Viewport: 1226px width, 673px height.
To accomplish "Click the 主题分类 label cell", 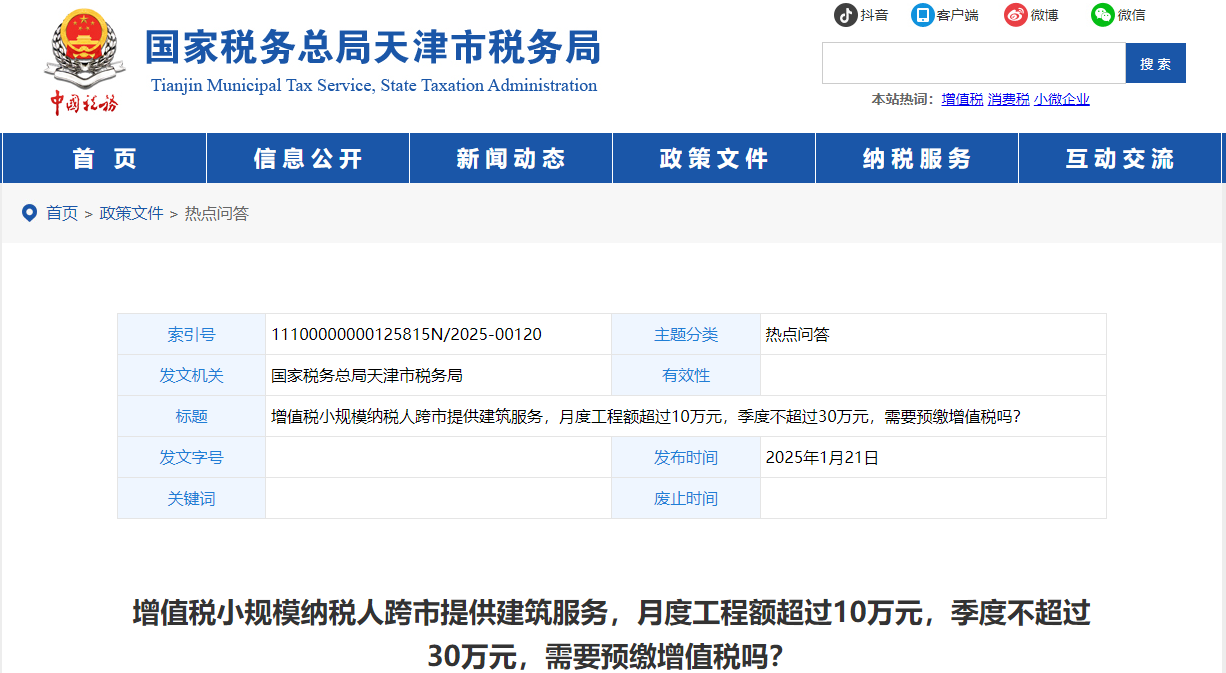I will (686, 334).
